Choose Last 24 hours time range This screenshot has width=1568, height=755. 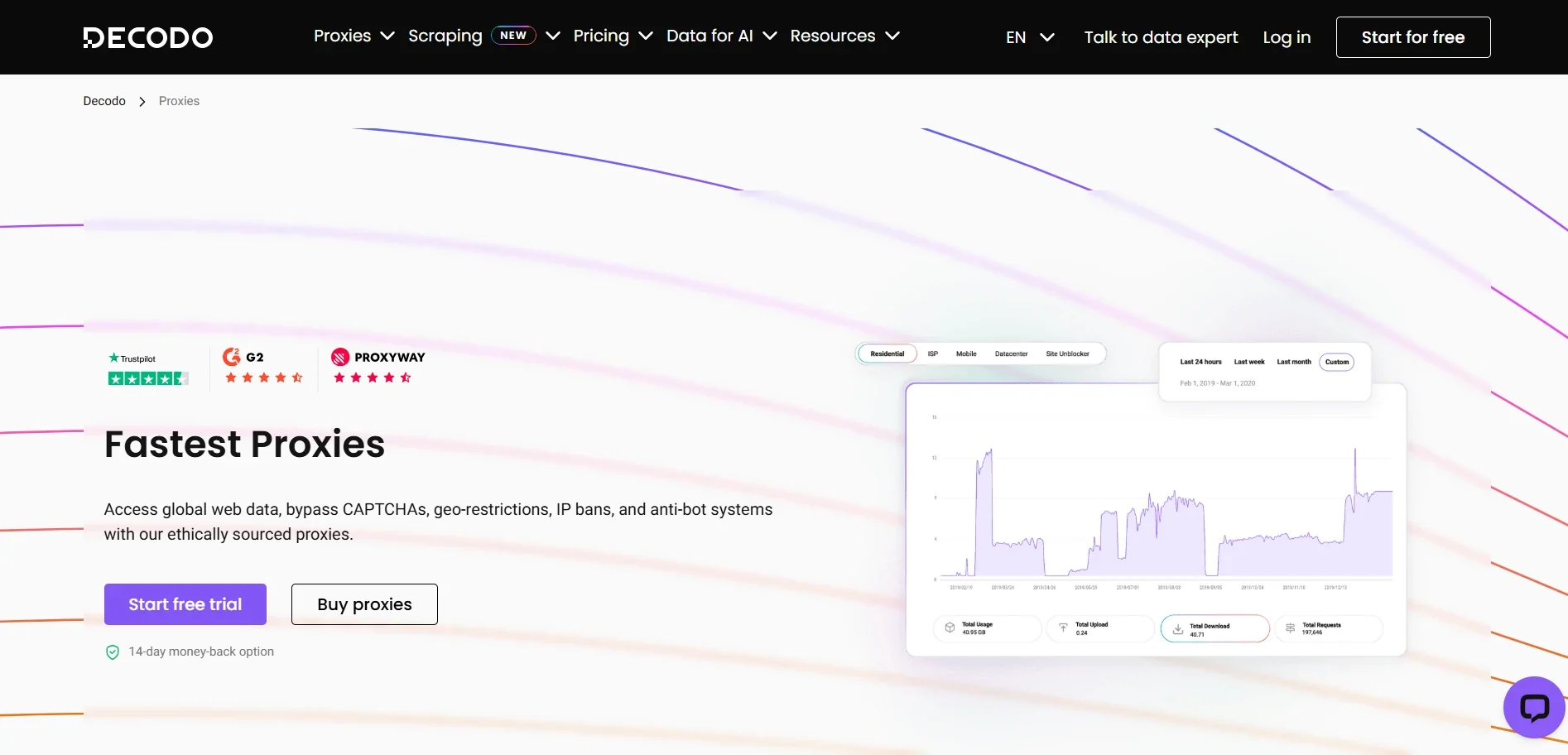(x=1200, y=363)
